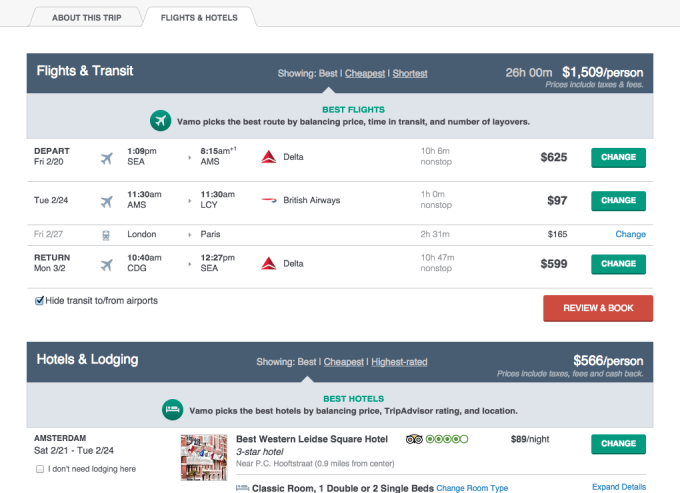This screenshot has width=680, height=493.
Task: Click the train icon on the London–Paris row
Action: [106, 235]
